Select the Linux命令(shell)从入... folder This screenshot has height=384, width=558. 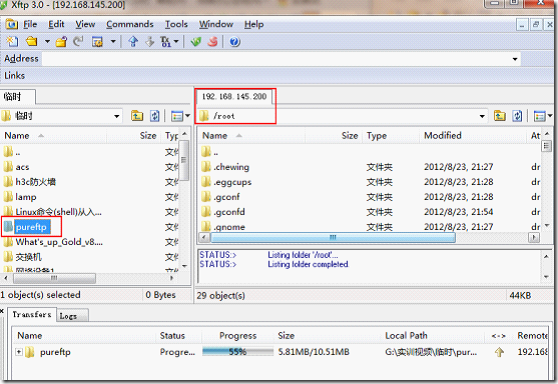pos(53,212)
